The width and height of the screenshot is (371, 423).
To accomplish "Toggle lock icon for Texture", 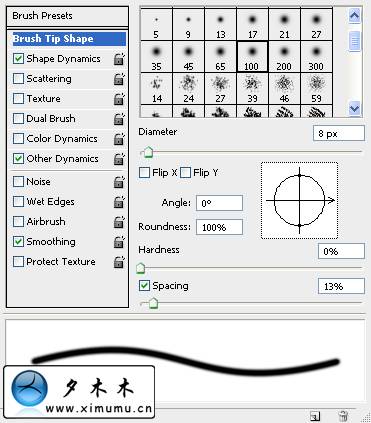I will point(119,99).
